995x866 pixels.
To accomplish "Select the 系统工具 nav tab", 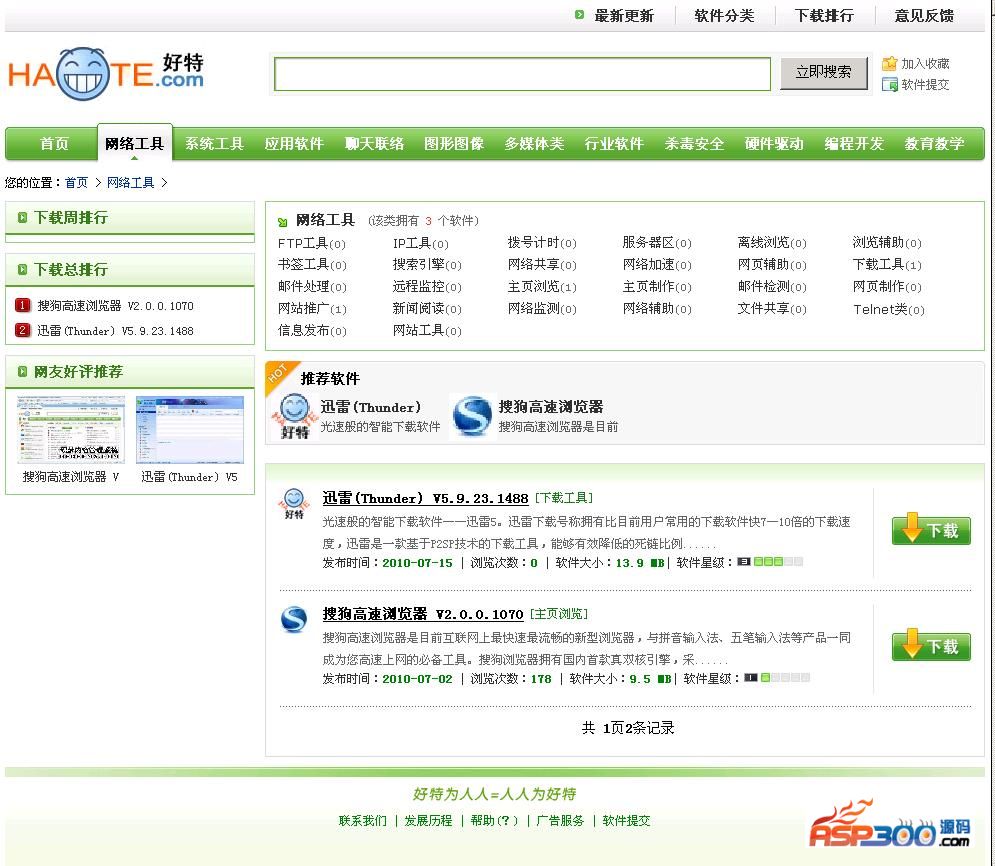I will pyautogui.click(x=214, y=144).
